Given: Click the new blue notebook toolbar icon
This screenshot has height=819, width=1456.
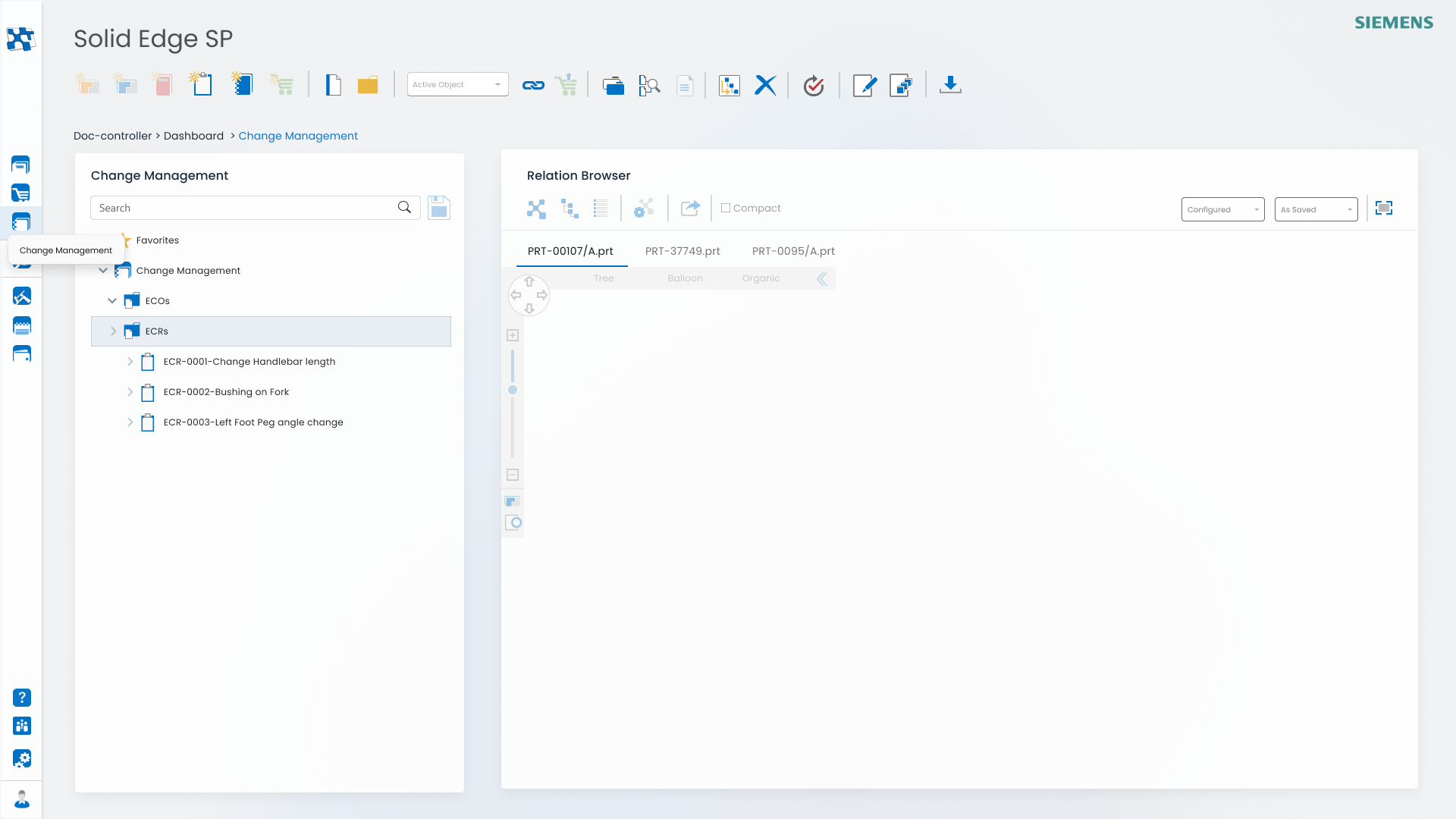Looking at the screenshot, I should coord(242,84).
